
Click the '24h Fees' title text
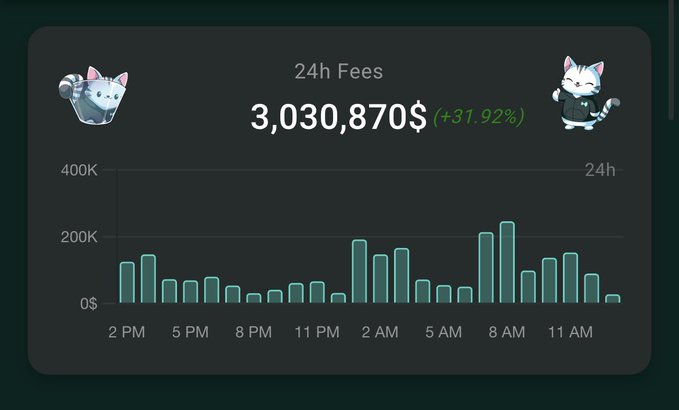tap(339, 71)
